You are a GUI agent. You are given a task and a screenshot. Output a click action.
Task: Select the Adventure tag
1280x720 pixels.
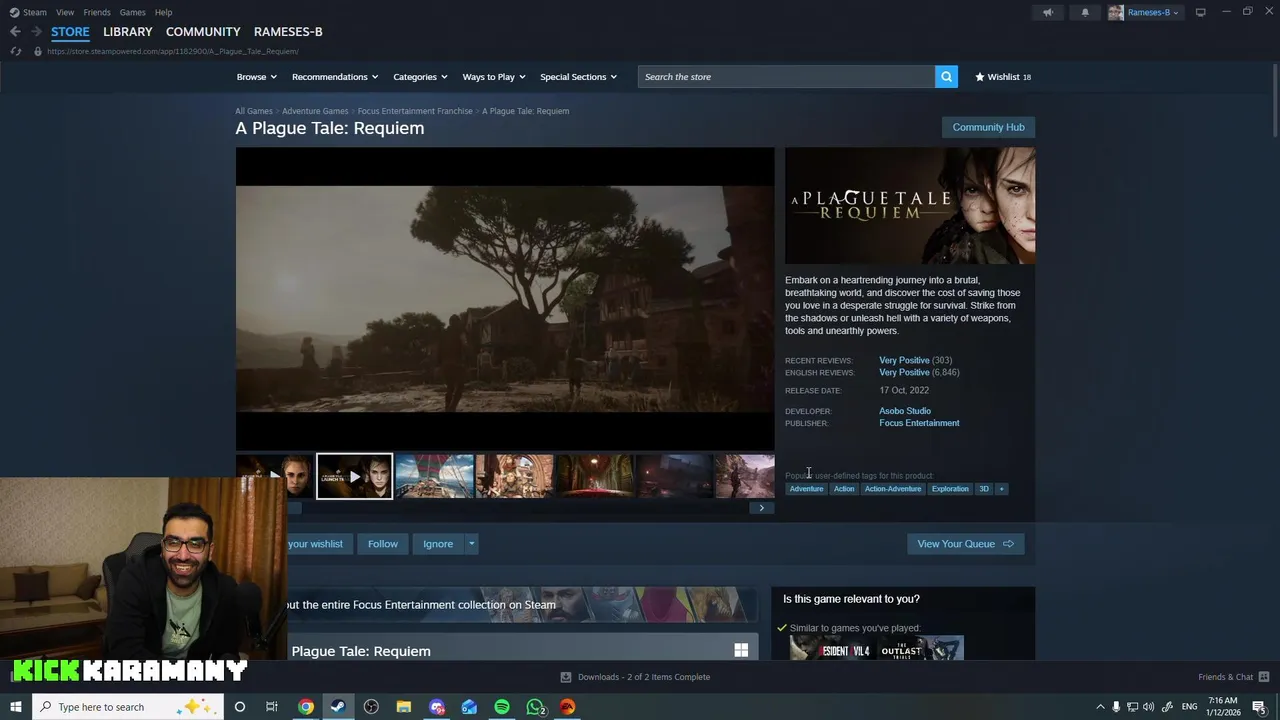coord(806,489)
